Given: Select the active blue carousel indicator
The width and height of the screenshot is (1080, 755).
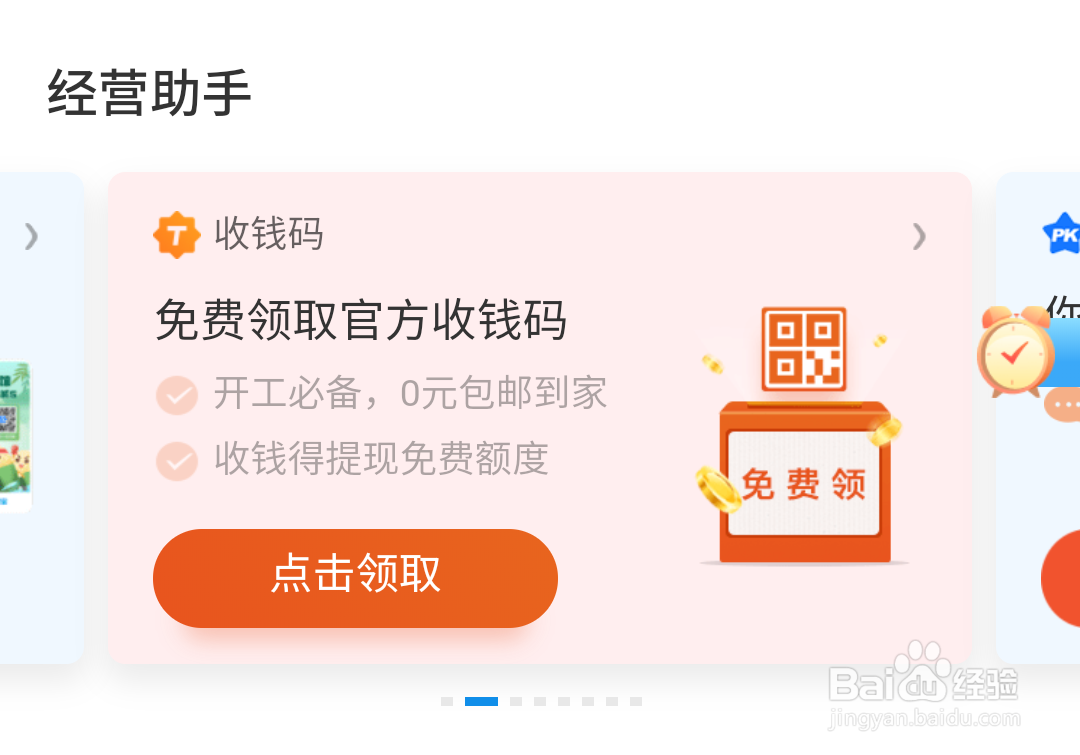Looking at the screenshot, I should (481, 701).
